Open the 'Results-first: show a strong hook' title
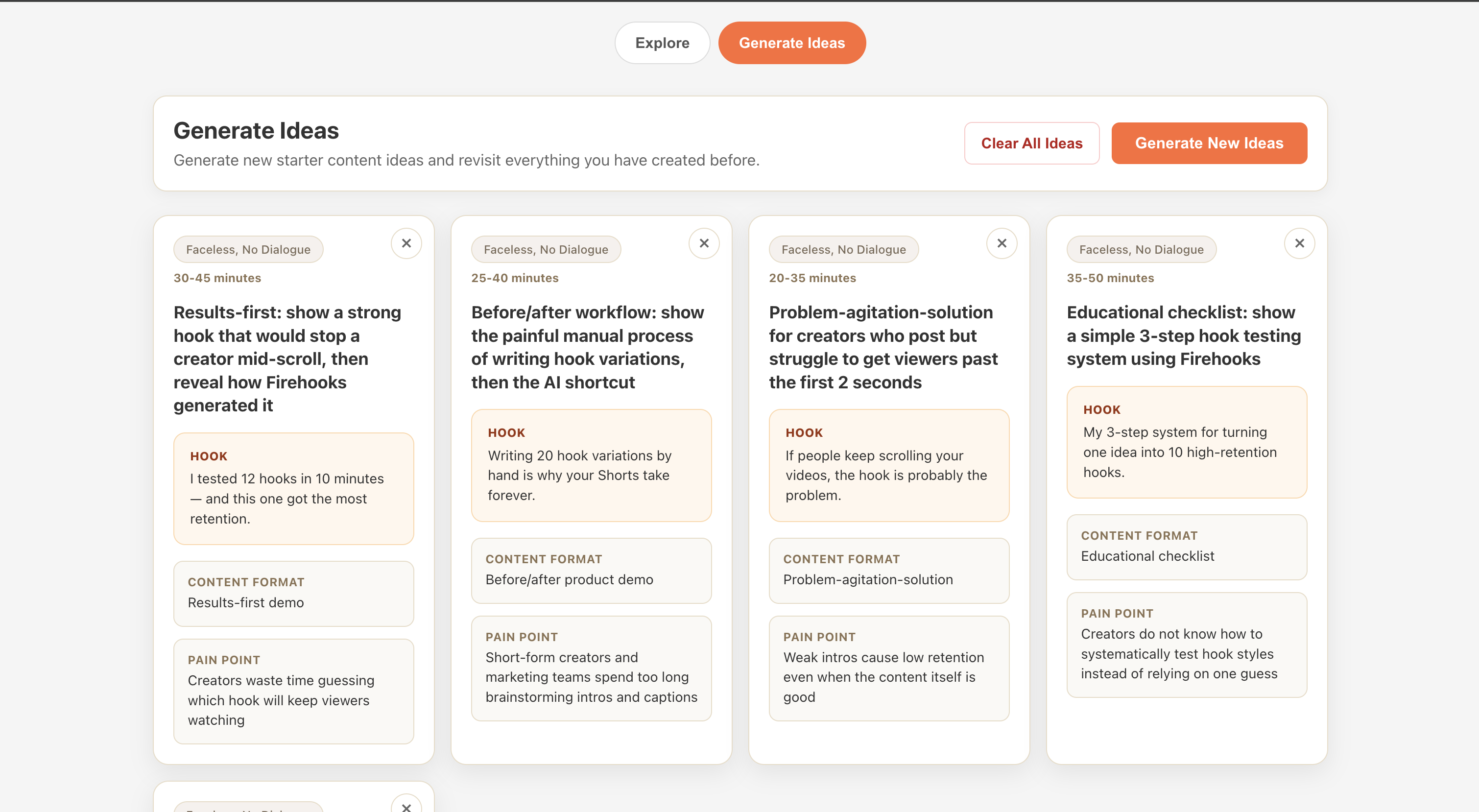This screenshot has width=1479, height=812. point(288,359)
